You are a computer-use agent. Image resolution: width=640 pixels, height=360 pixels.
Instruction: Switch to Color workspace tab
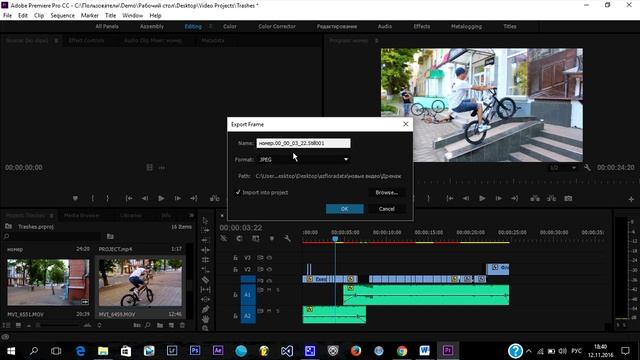pyautogui.click(x=229, y=27)
